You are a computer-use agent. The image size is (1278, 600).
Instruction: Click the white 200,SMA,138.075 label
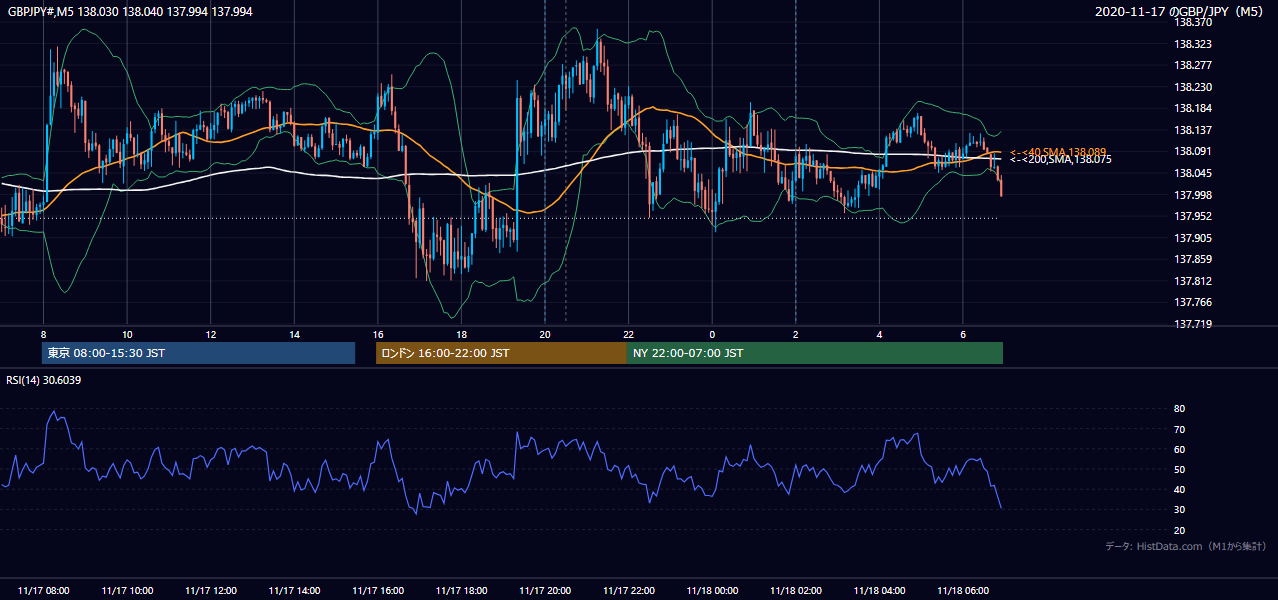pos(1061,160)
